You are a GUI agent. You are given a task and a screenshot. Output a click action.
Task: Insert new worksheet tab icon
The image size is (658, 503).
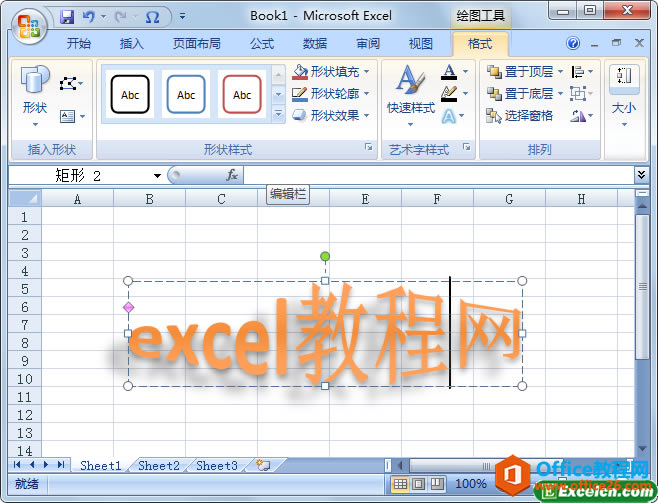click(x=263, y=465)
